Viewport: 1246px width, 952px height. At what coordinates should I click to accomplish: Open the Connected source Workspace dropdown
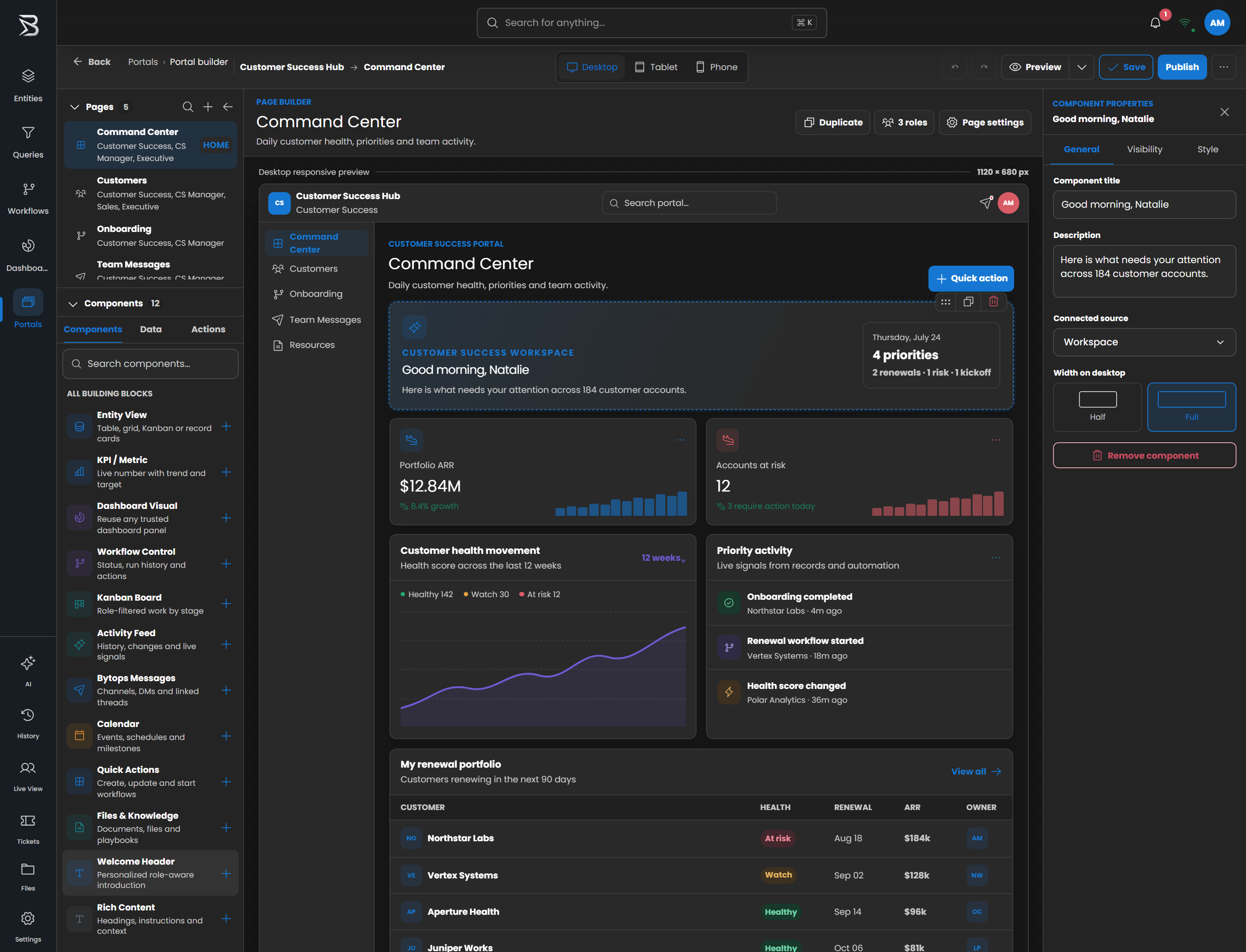1144,342
